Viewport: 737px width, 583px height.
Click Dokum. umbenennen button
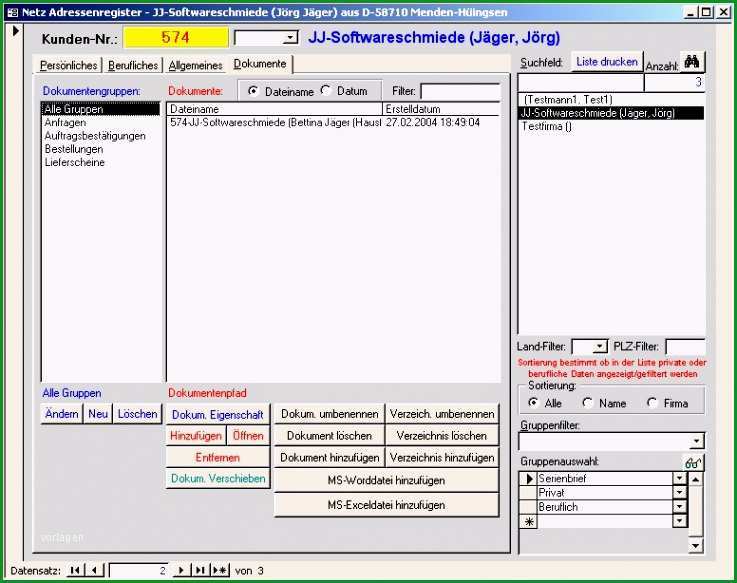pyautogui.click(x=329, y=414)
